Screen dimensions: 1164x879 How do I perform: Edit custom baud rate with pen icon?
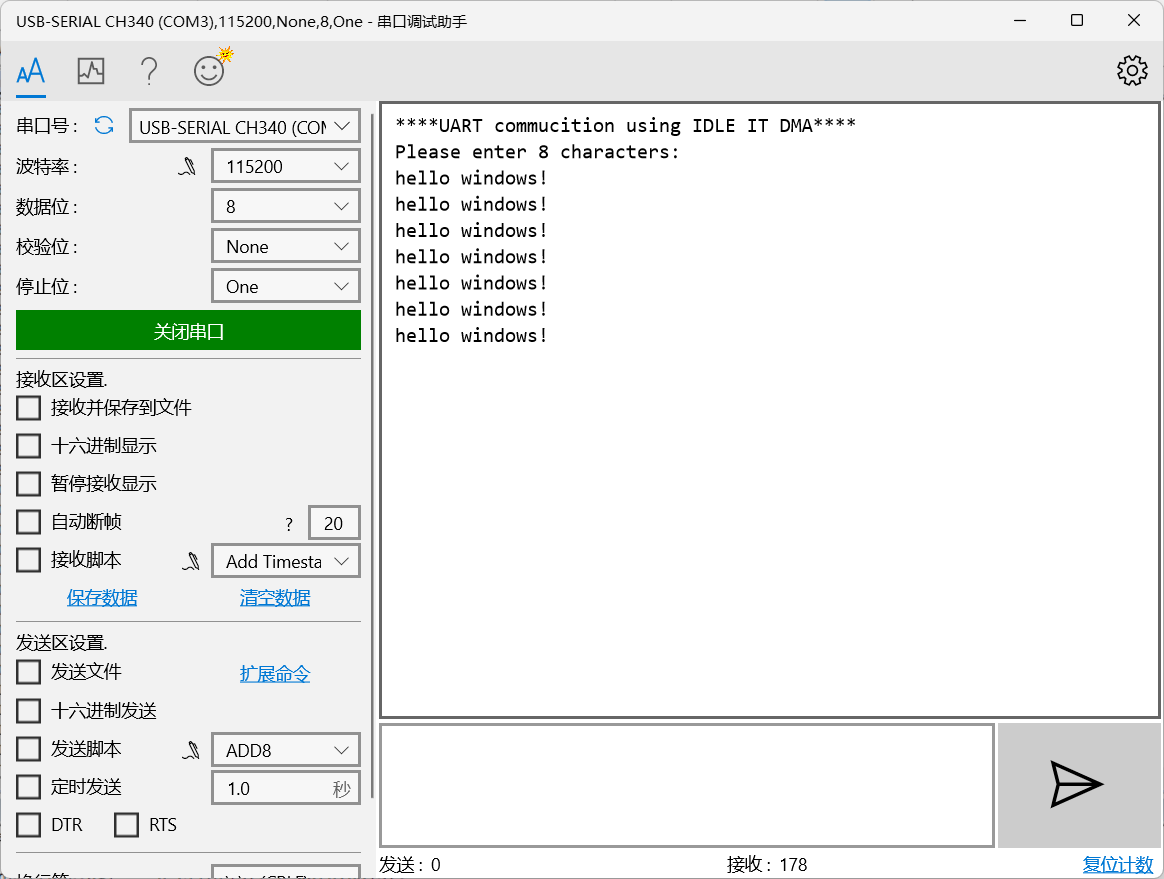click(188, 166)
